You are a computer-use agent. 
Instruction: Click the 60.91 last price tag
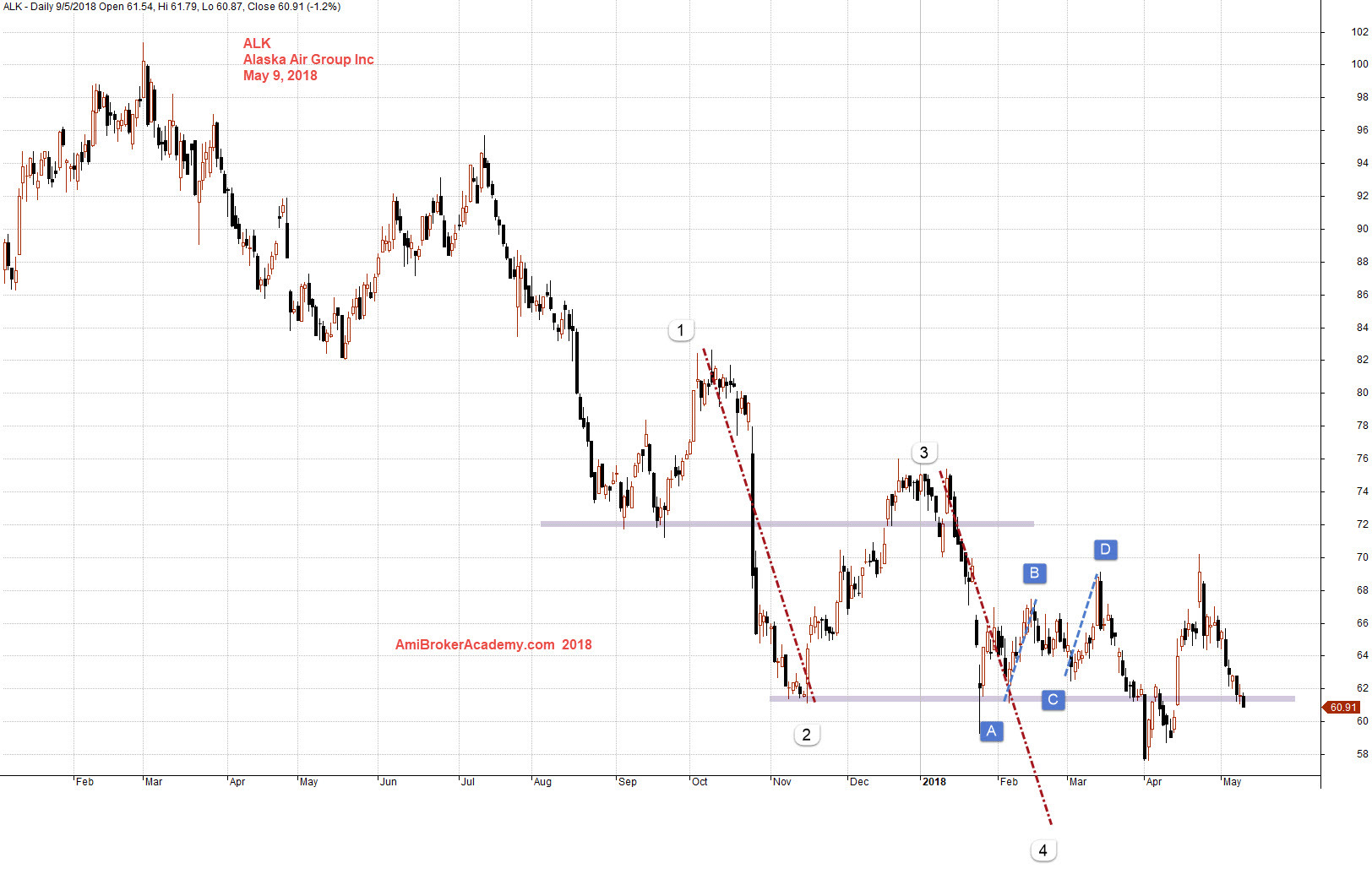point(1342,708)
